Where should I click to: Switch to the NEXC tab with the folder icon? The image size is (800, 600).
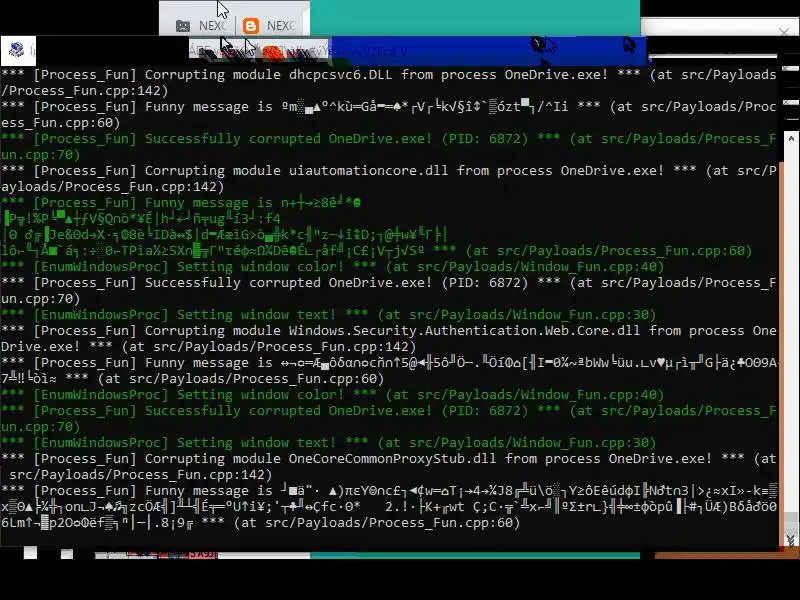[x=200, y=26]
